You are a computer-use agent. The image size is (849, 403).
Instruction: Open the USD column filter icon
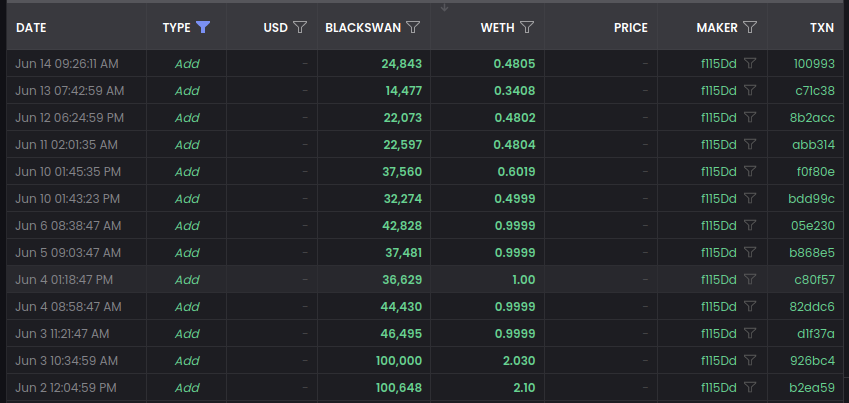(300, 28)
